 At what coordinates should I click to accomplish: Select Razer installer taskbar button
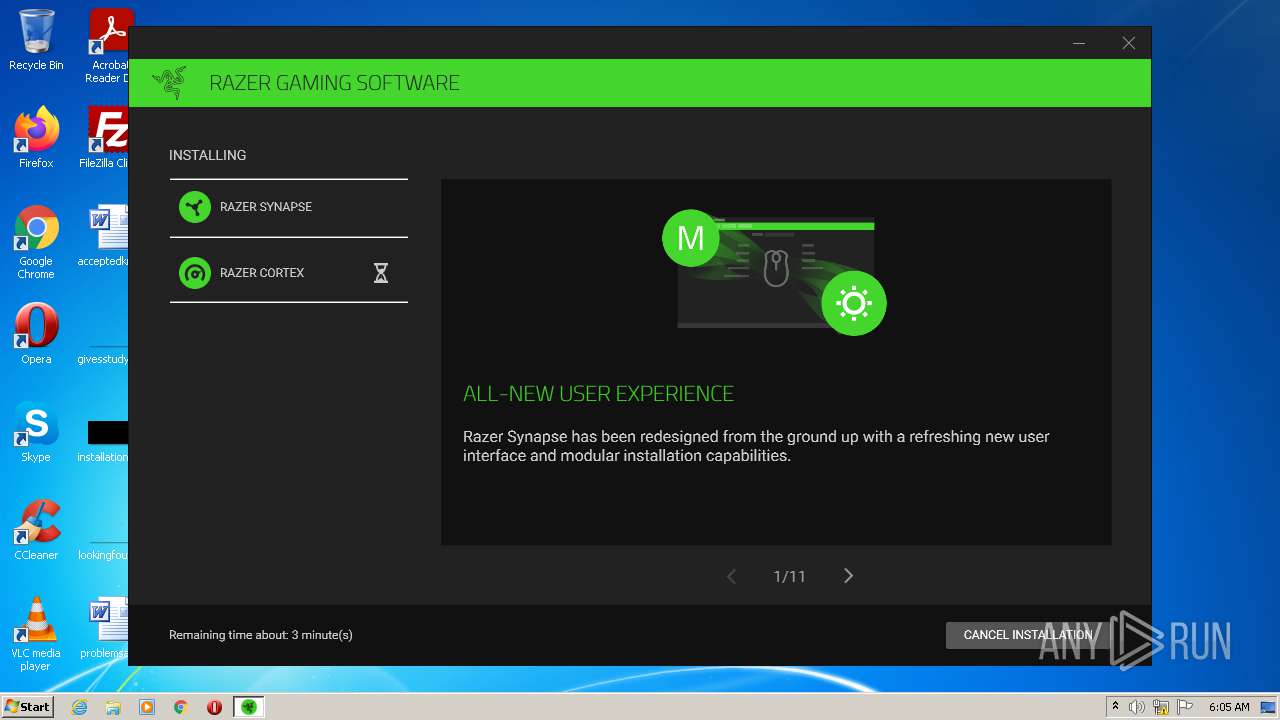[x=248, y=707]
